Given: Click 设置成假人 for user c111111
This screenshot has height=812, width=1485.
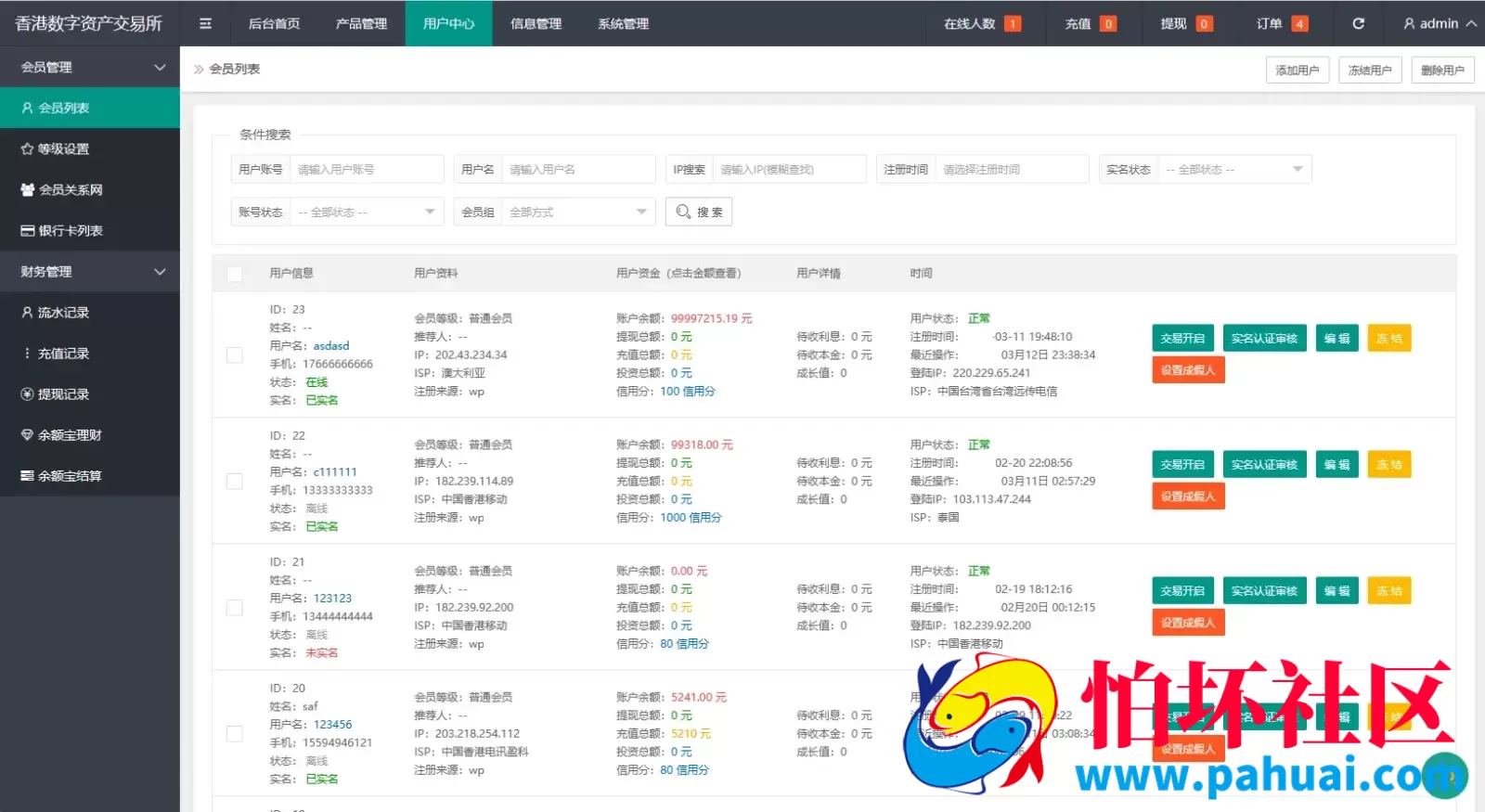Looking at the screenshot, I should point(1188,496).
